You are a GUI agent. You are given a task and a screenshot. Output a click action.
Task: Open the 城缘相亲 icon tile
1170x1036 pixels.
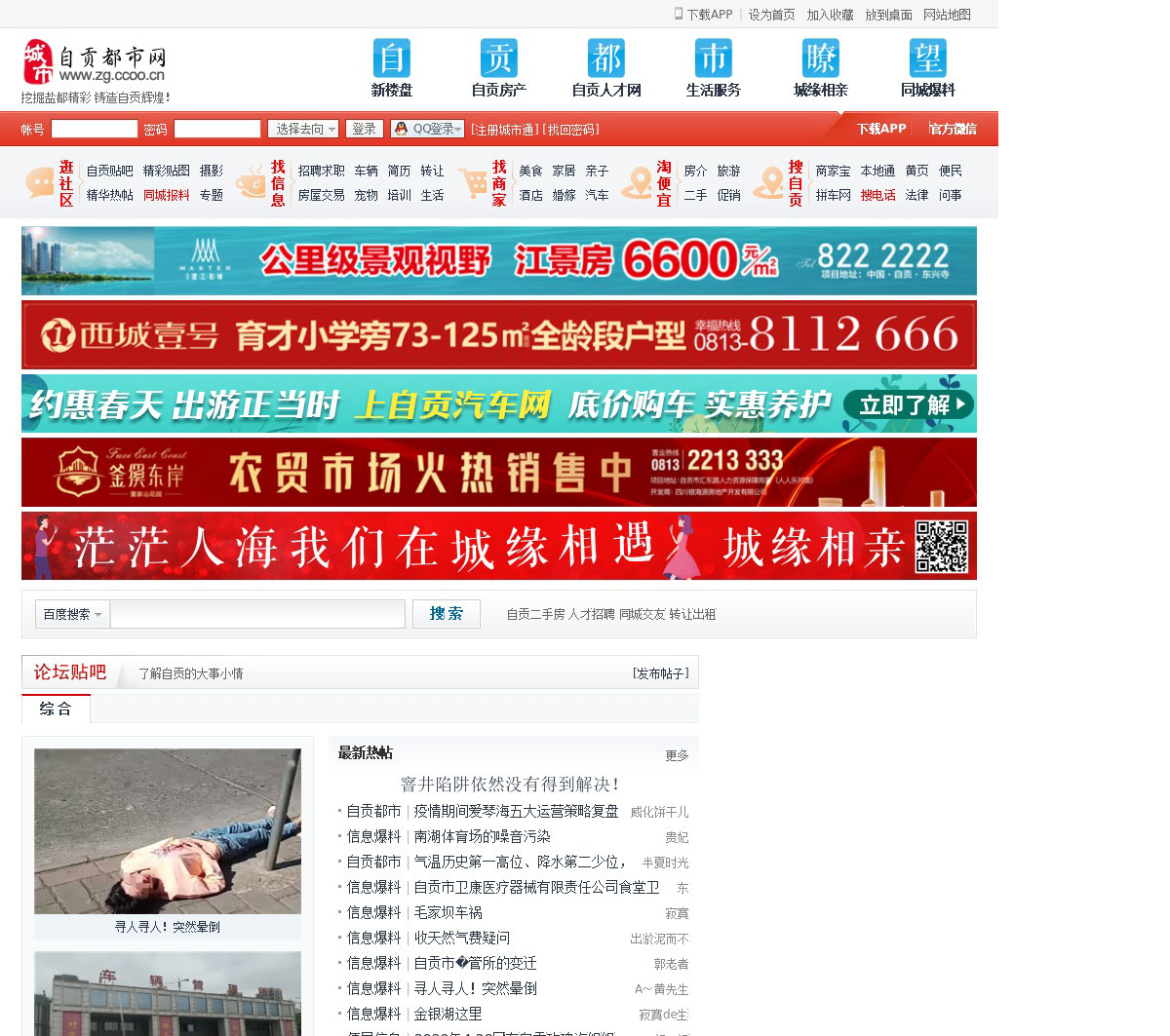821,68
